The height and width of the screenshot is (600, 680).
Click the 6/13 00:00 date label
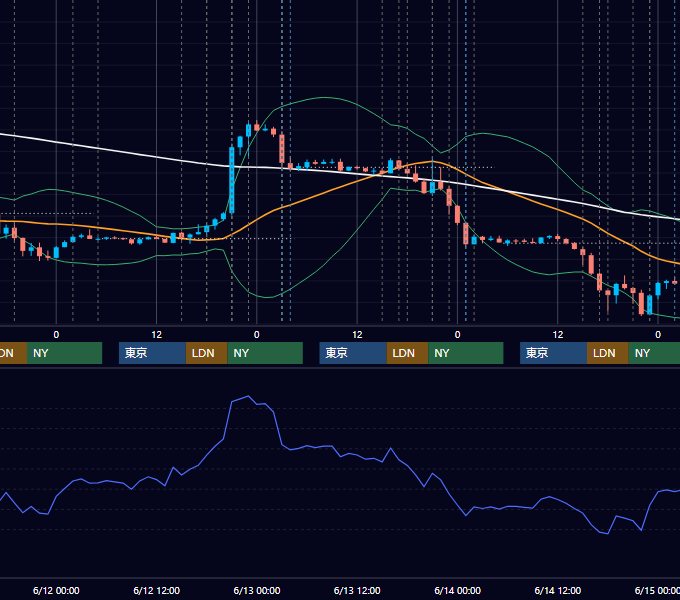point(257,590)
